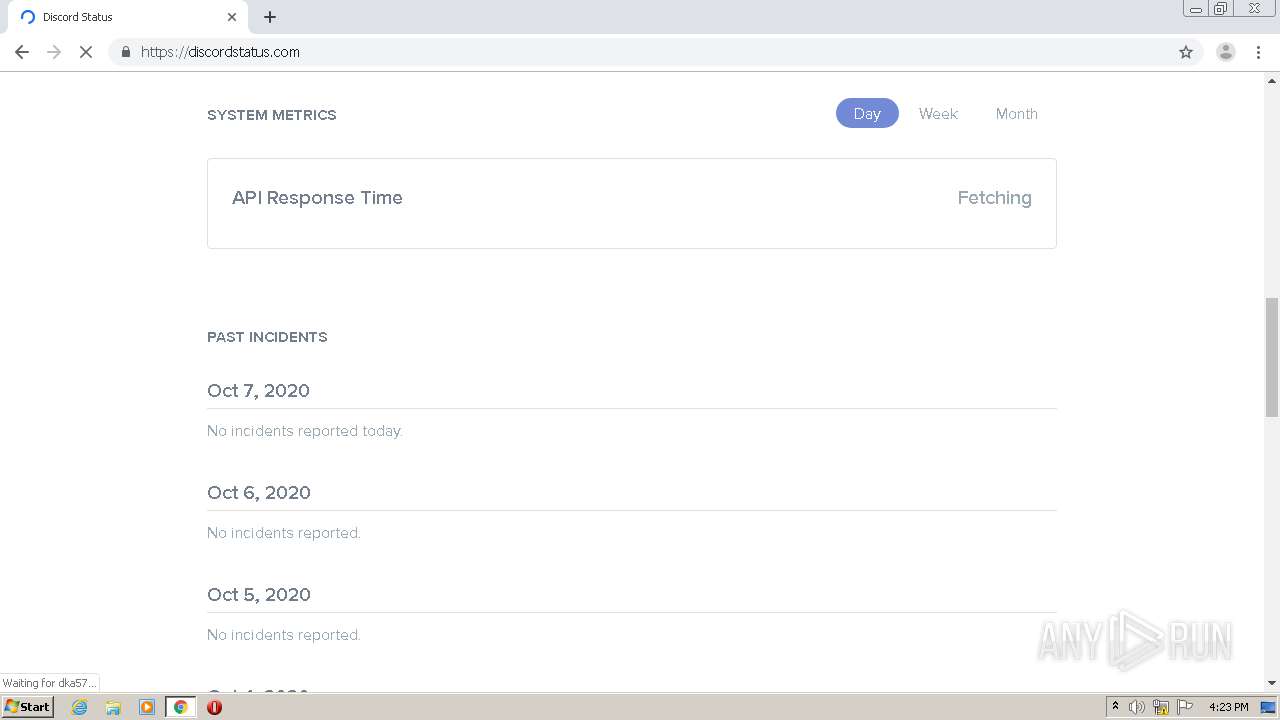Click the page vertical scrollbar thumb

[1272, 357]
